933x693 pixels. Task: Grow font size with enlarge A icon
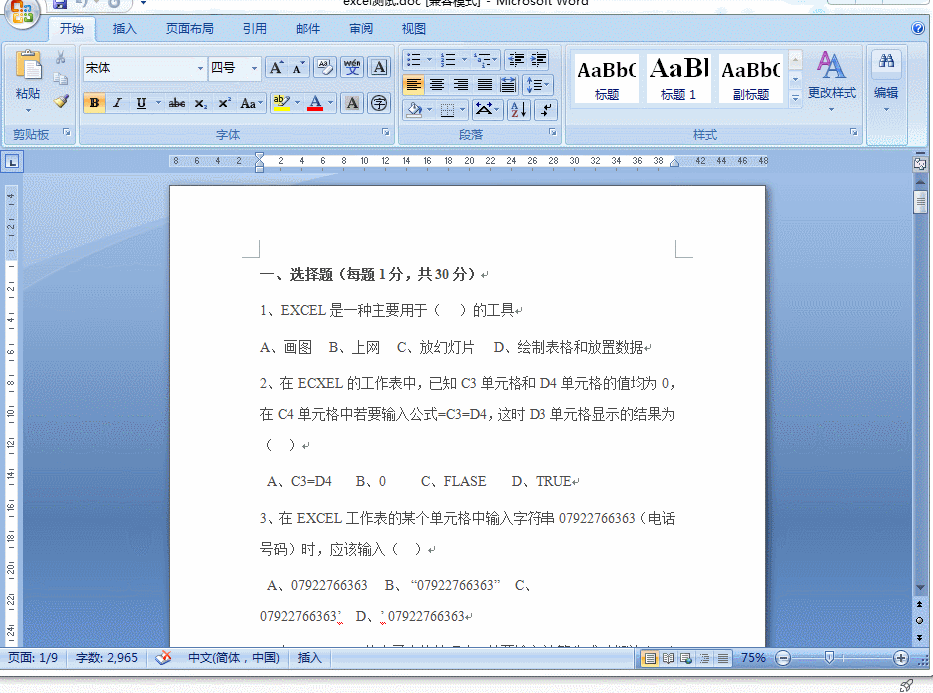276,68
